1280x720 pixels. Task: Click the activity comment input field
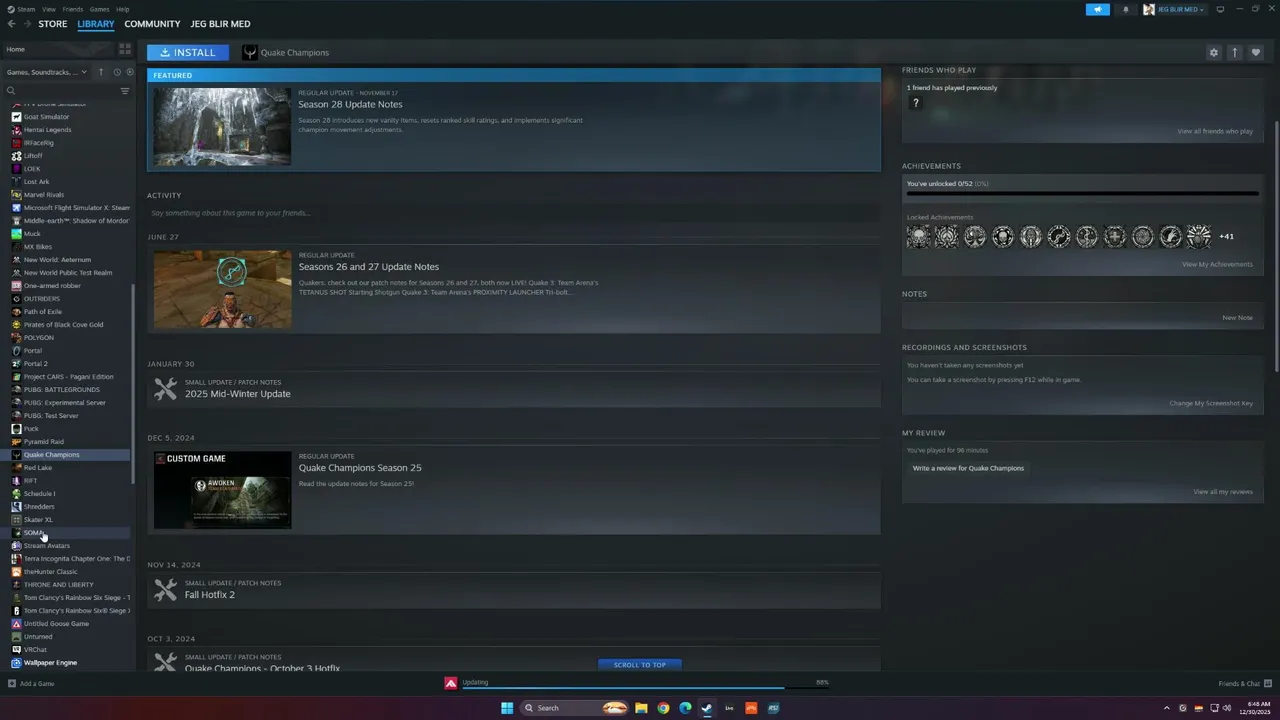(x=513, y=213)
